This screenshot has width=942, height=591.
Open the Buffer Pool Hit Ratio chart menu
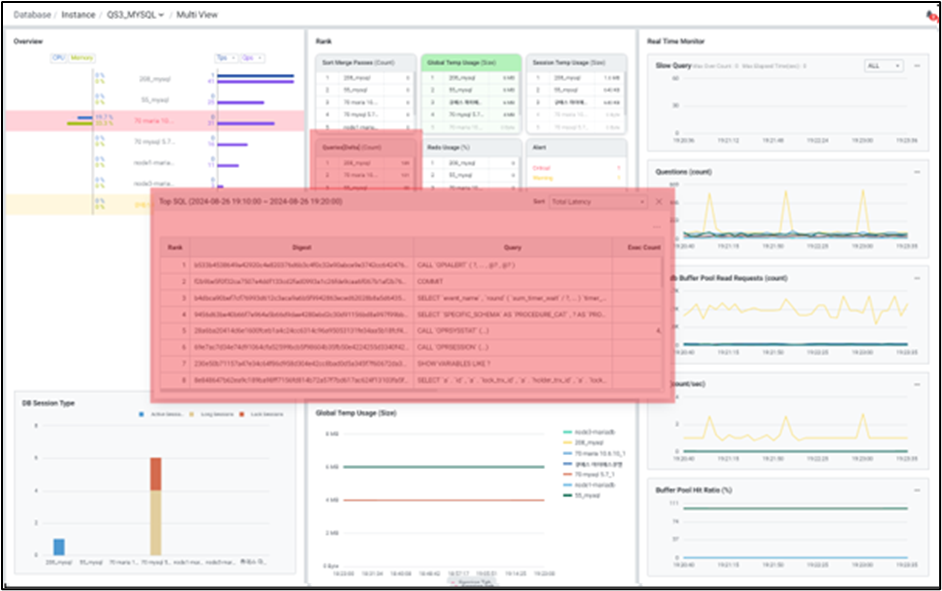(916, 490)
